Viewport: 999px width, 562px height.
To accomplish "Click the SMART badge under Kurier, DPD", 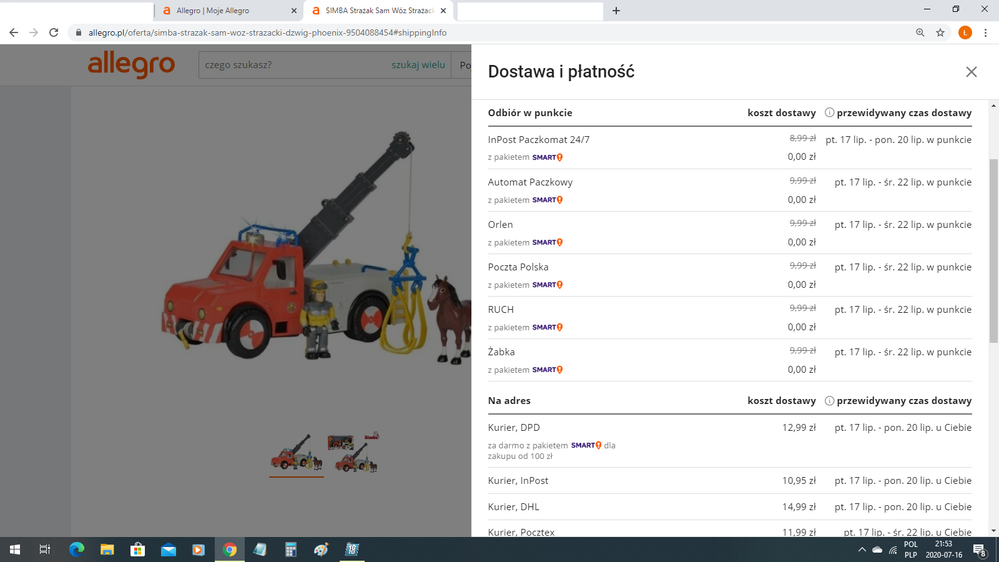I will [586, 445].
